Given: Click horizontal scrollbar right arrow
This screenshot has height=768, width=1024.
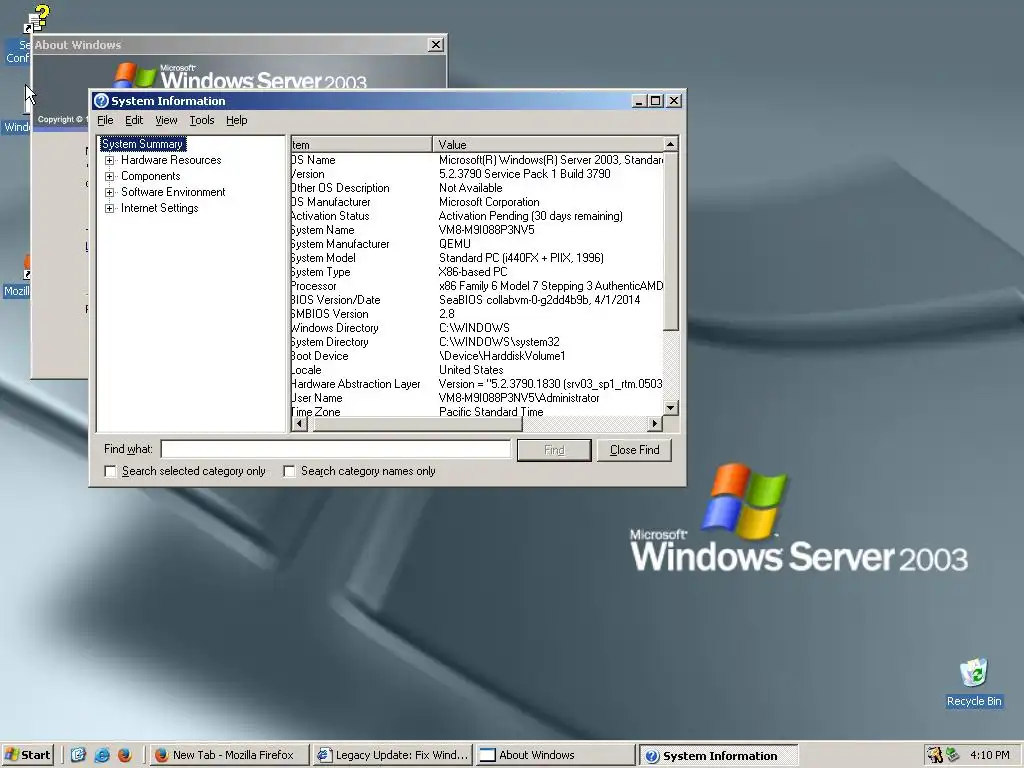Looking at the screenshot, I should (655, 424).
